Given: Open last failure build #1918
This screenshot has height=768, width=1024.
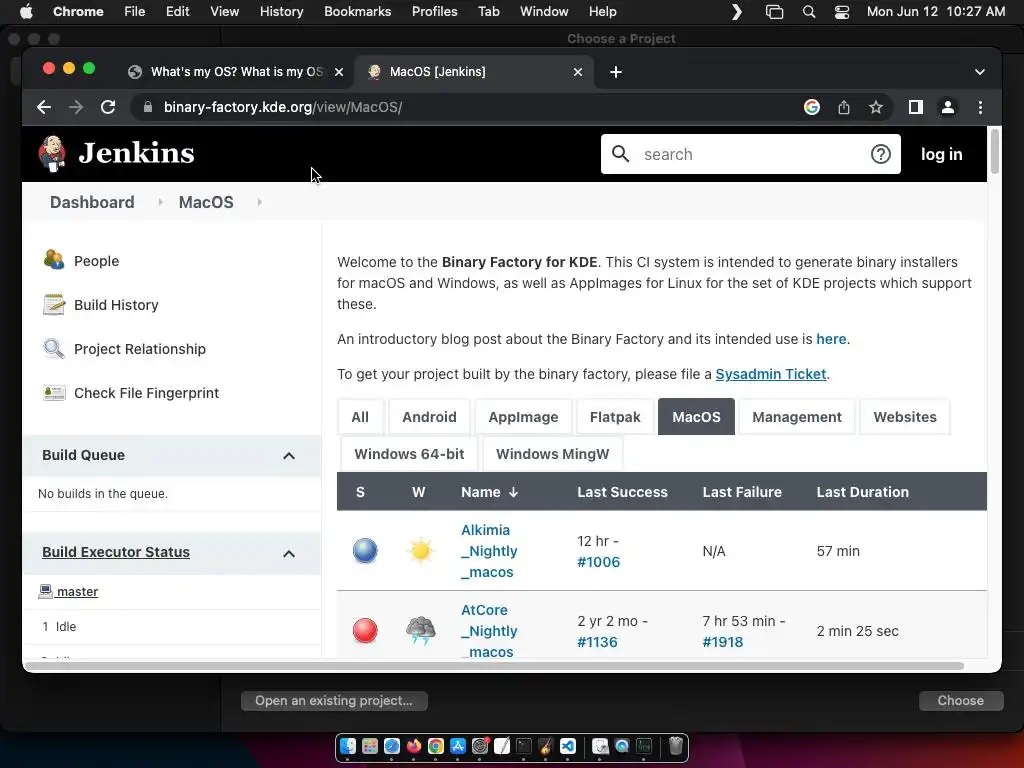Looking at the screenshot, I should [722, 642].
